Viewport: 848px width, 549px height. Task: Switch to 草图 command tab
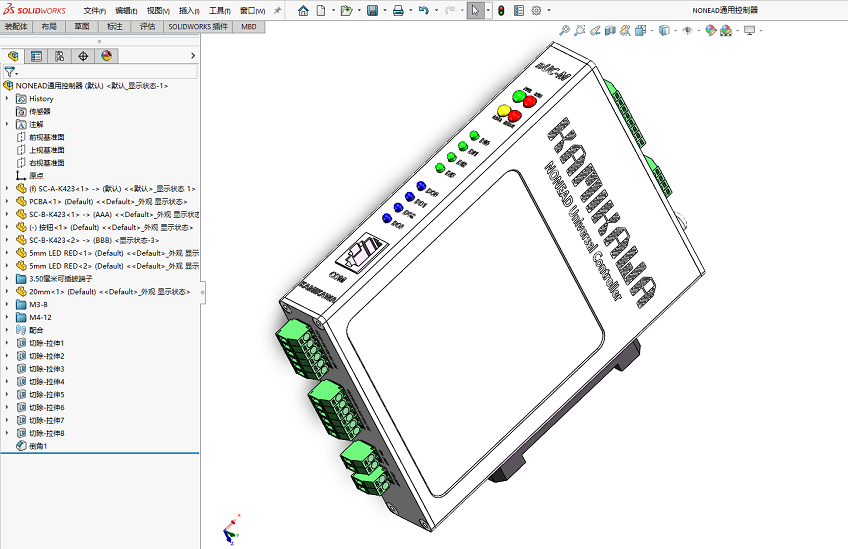[x=82, y=27]
